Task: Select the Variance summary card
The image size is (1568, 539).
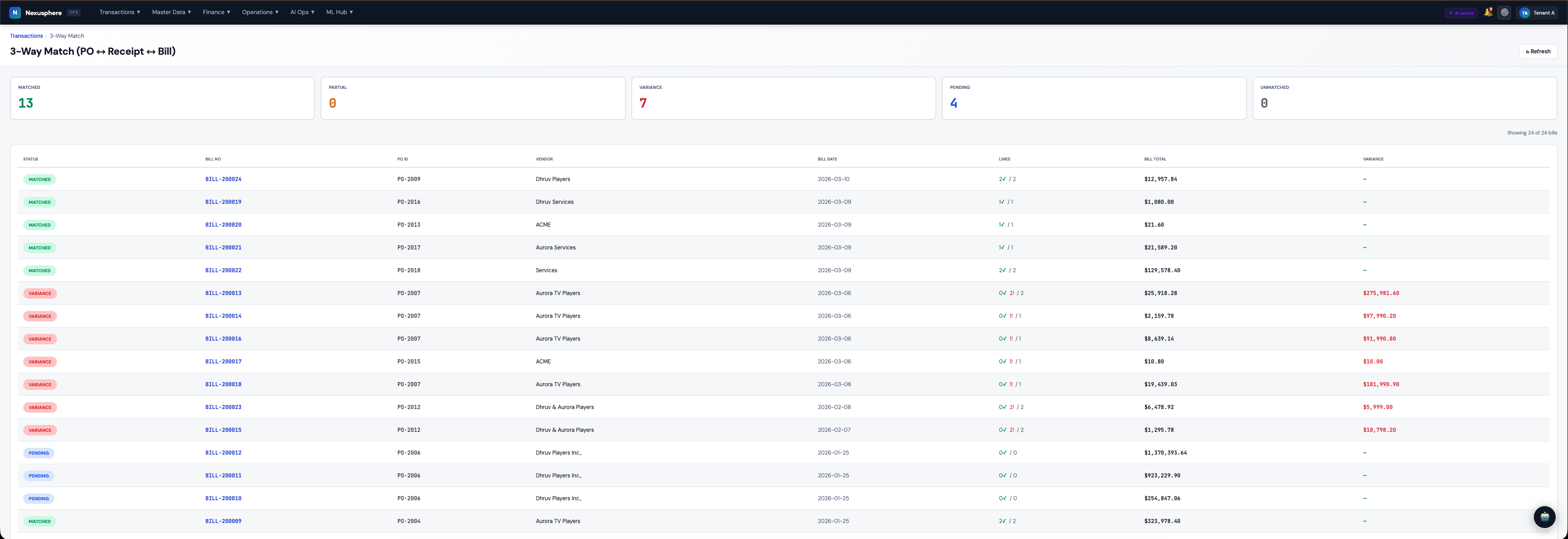Action: click(783, 98)
